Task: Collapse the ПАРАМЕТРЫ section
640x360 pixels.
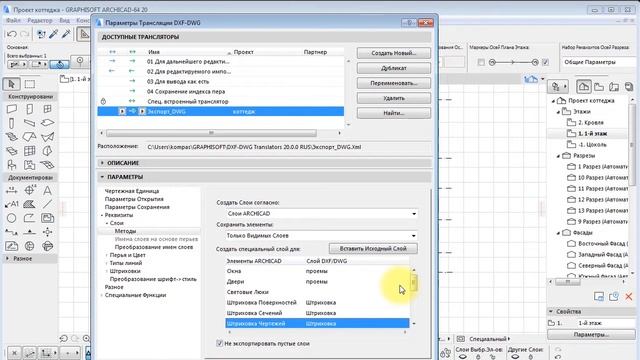Action: (102, 177)
